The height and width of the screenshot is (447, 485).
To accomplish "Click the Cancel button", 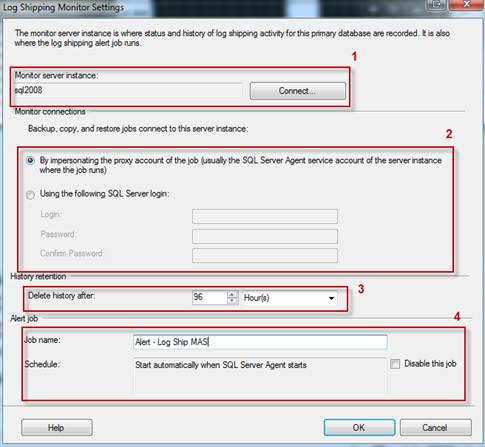I will (435, 427).
